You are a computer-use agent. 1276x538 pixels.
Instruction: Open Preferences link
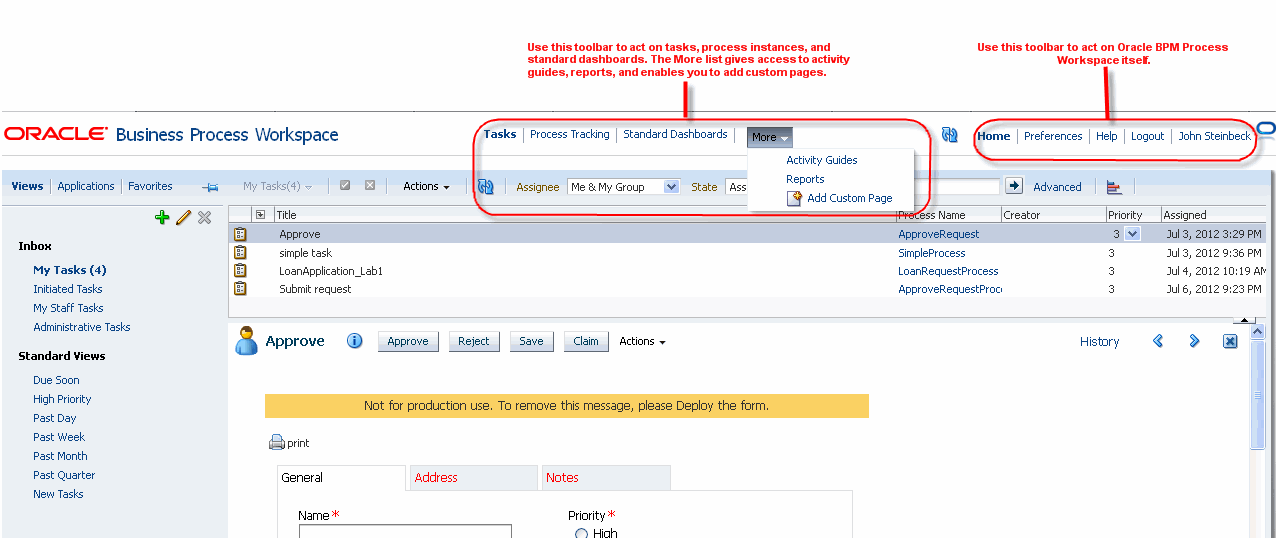click(1053, 136)
